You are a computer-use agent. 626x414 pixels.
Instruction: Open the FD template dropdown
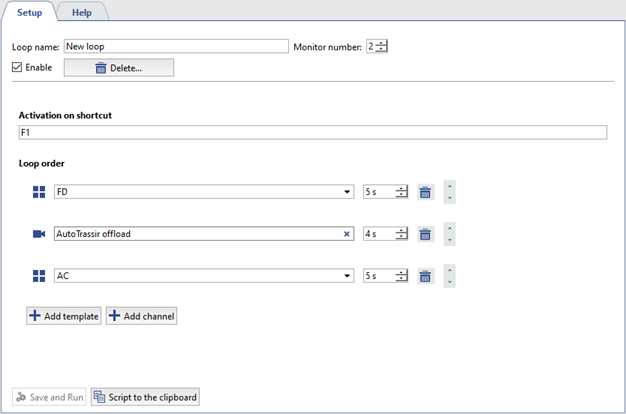click(x=347, y=192)
